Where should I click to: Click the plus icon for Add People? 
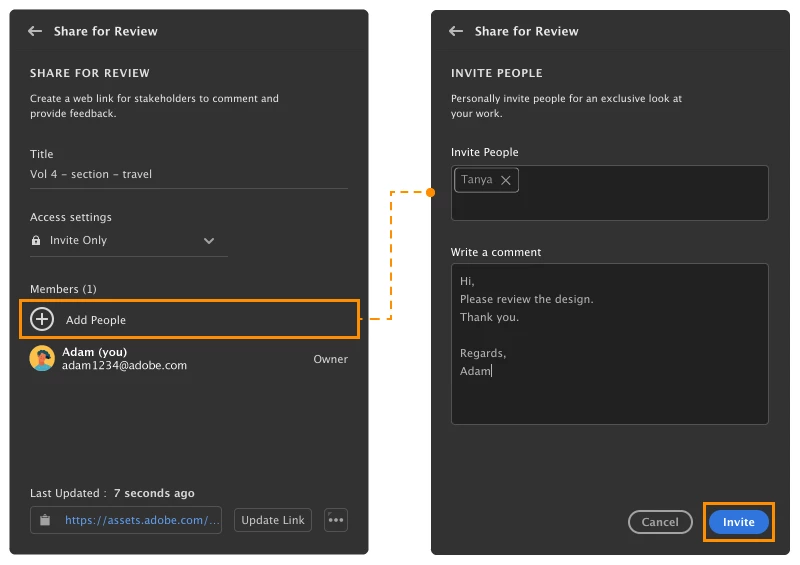(42, 319)
